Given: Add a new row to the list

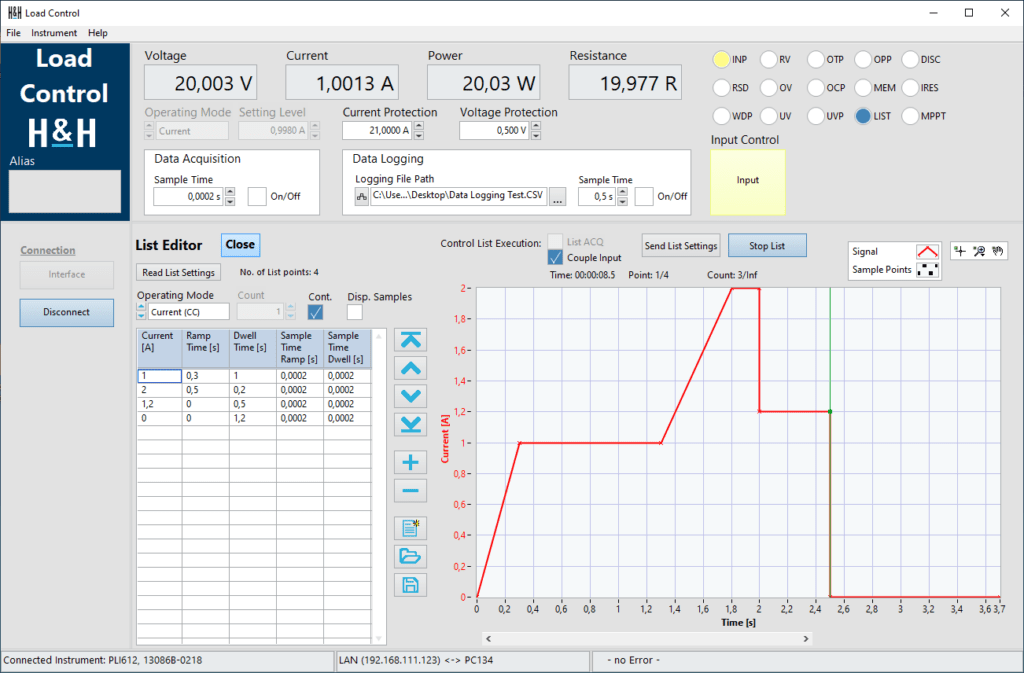Looking at the screenshot, I should point(411,462).
